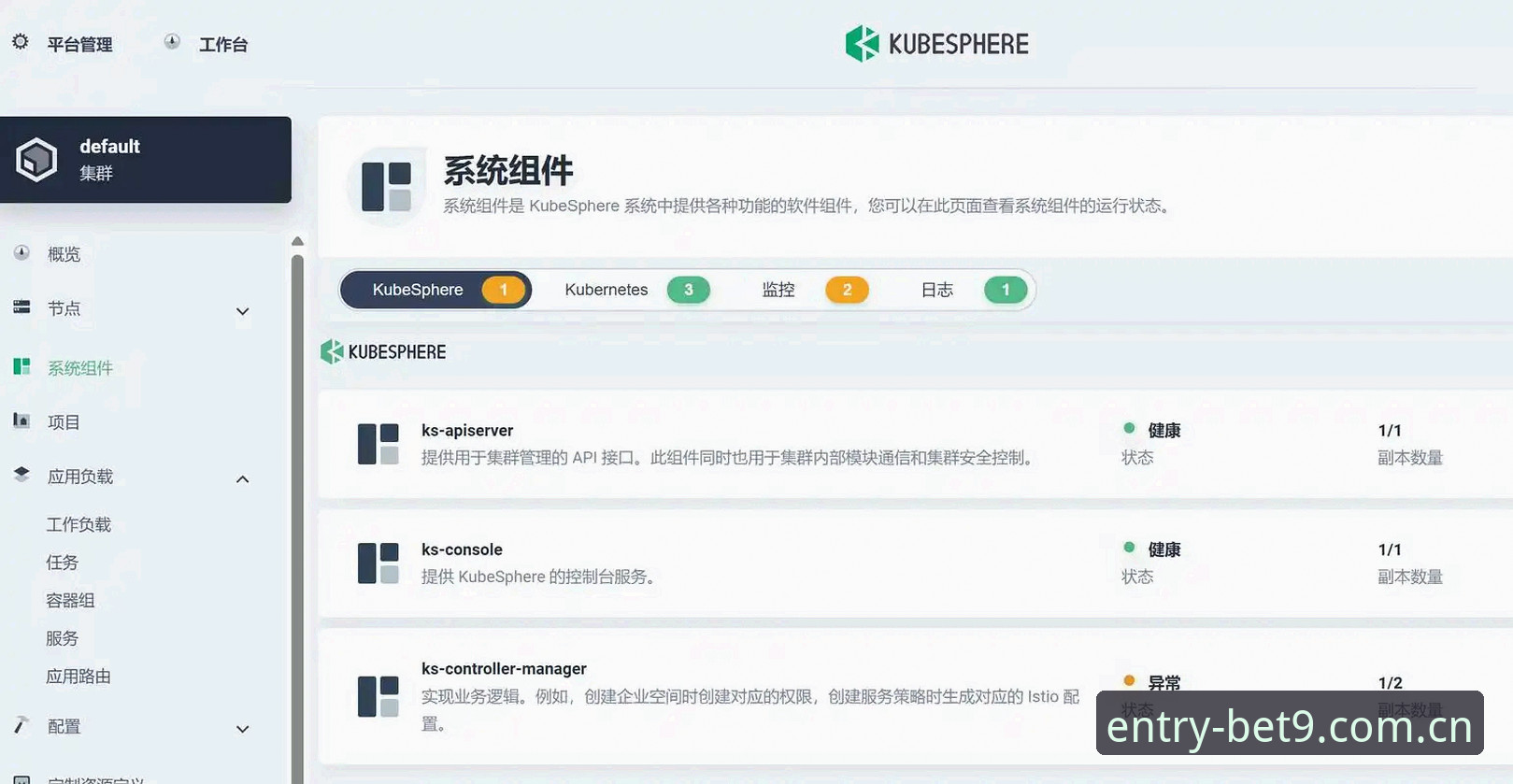Open 容器组 submenu item

point(70,601)
